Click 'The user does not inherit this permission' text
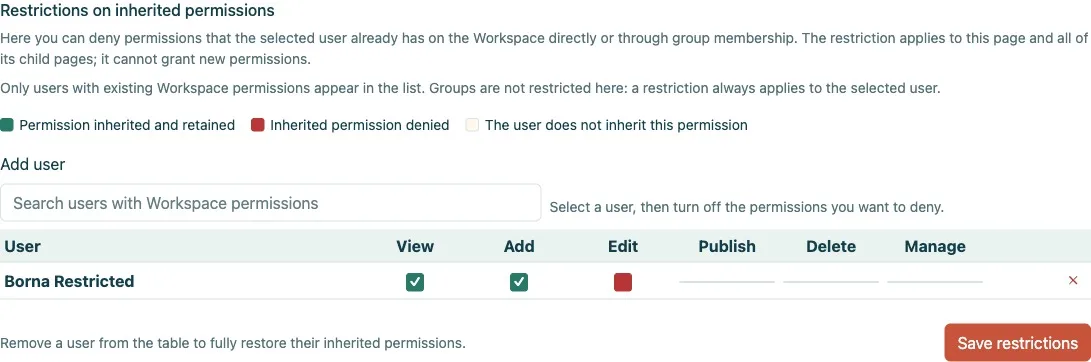Screen dimensions: 1091x362 [x=616, y=125]
